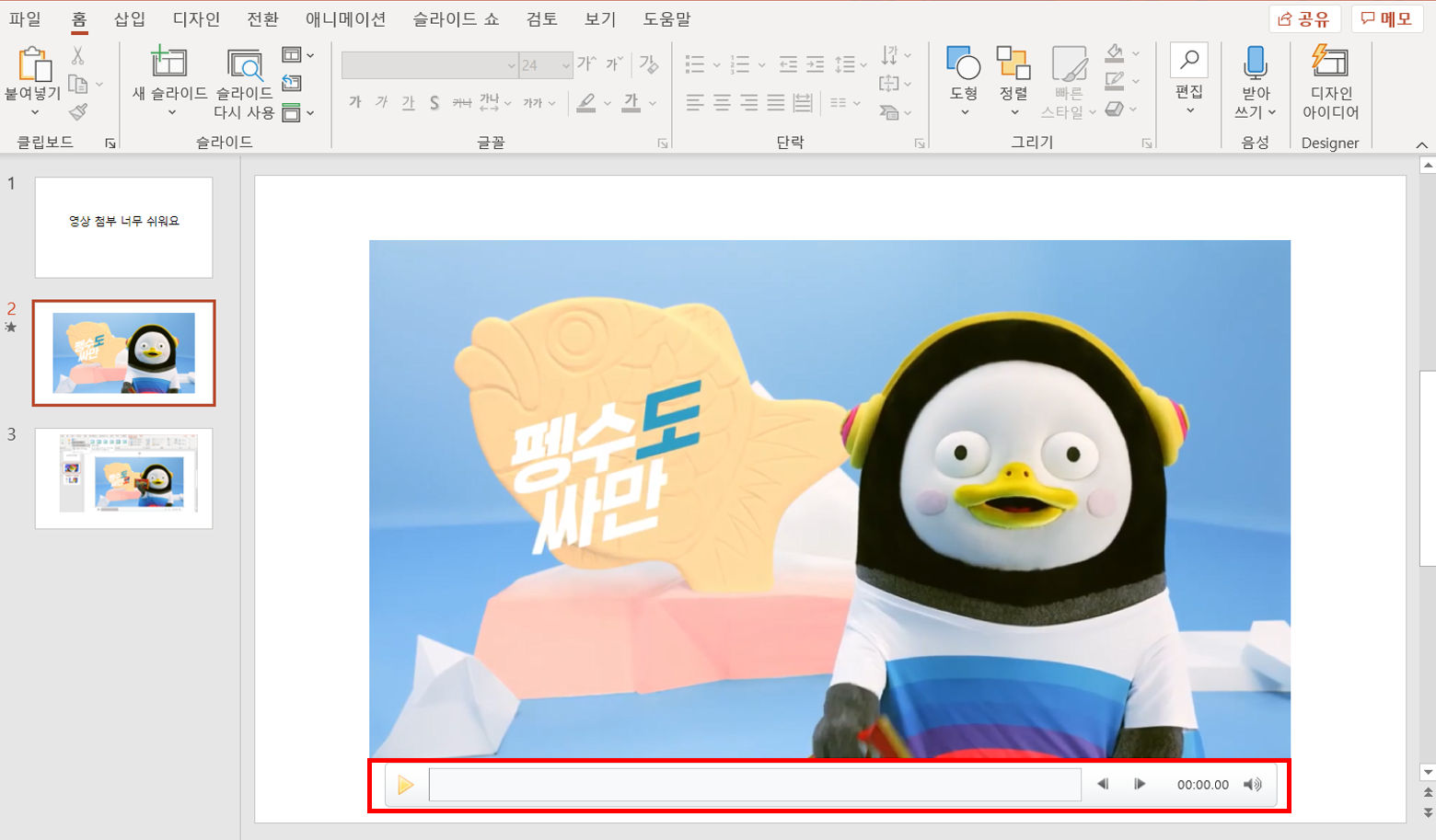The width and height of the screenshot is (1436, 840).
Task: Open the Editing (편집) search menu
Action: click(1189, 79)
